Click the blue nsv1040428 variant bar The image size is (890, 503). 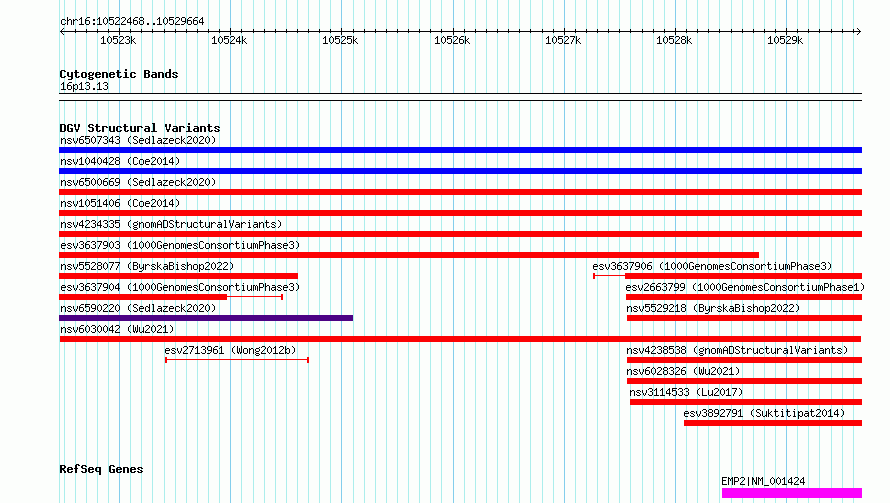click(x=460, y=171)
